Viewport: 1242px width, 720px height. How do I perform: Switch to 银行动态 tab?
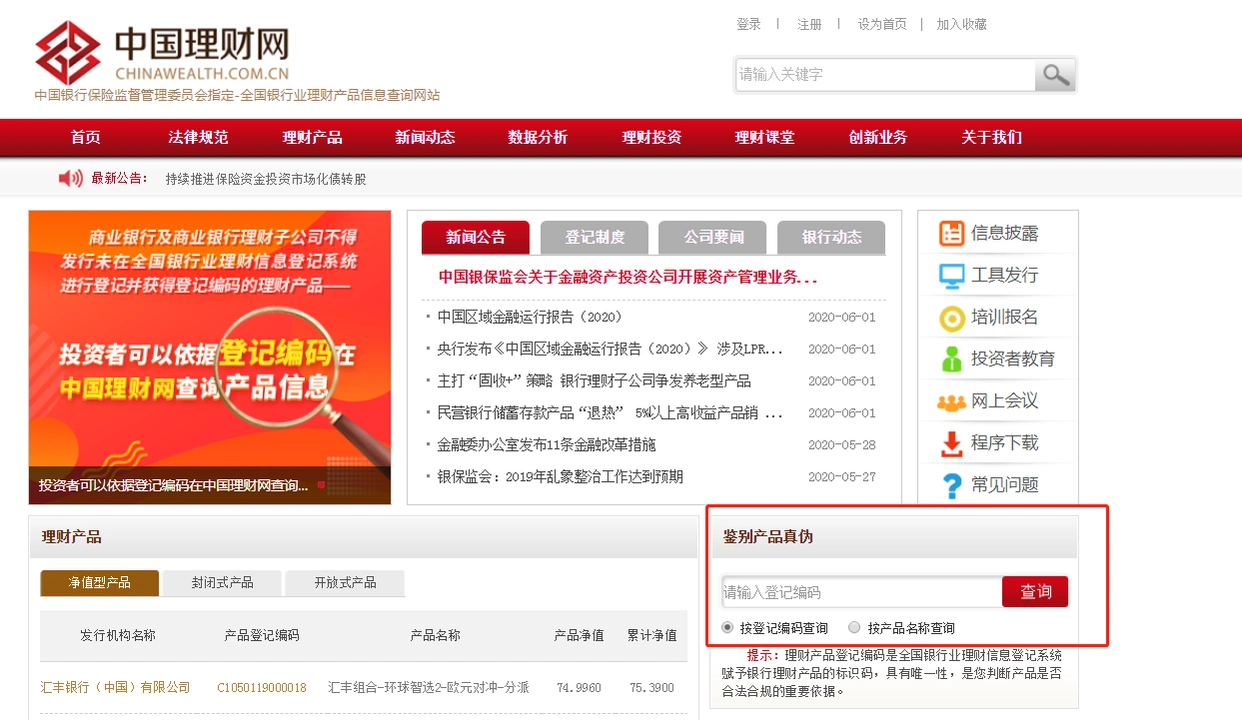(x=832, y=237)
